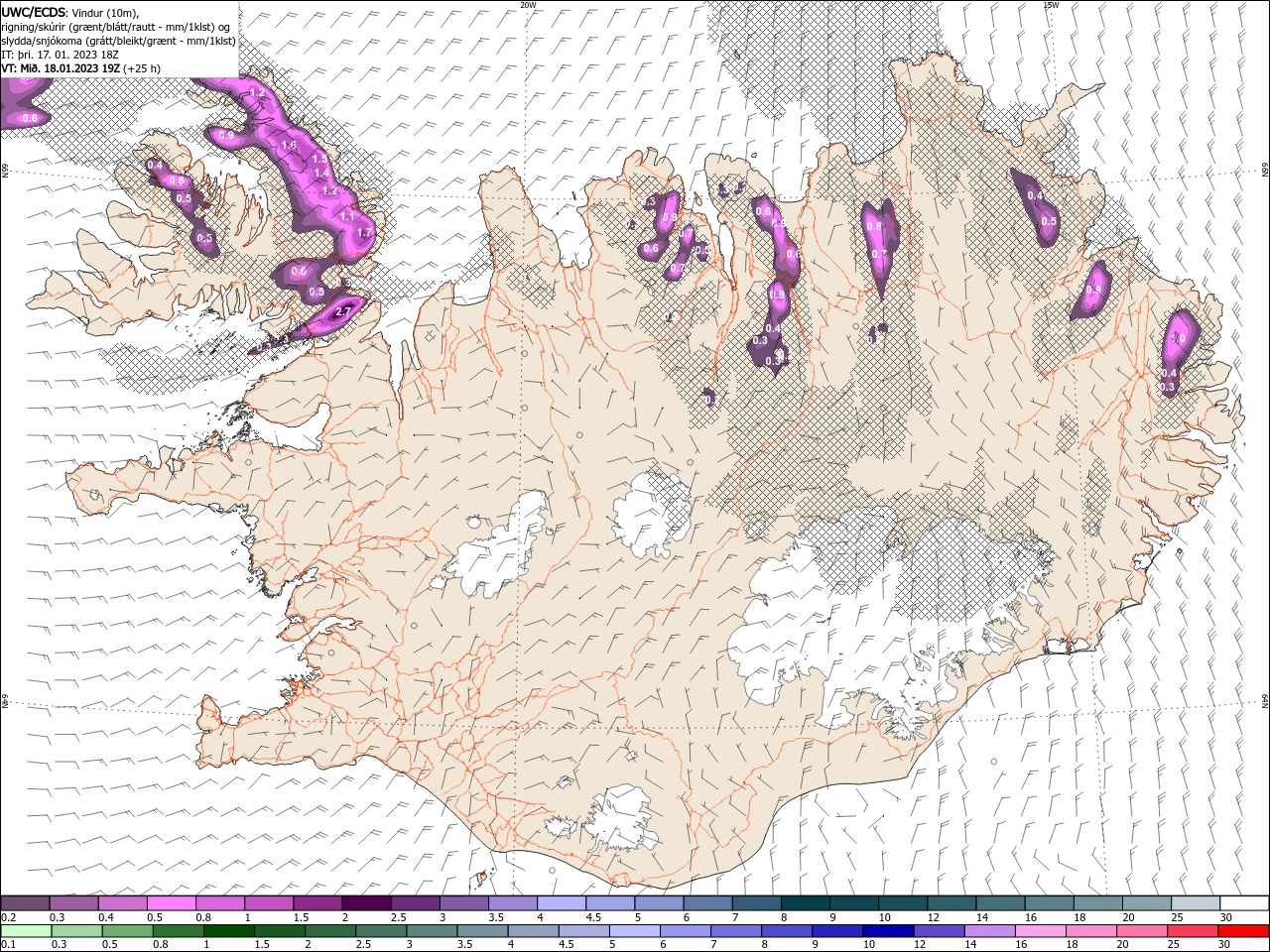Select the 'VT: Mið. 18.01.2023 19Z (+25 h)' line
The height and width of the screenshot is (952, 1270).
[81, 68]
